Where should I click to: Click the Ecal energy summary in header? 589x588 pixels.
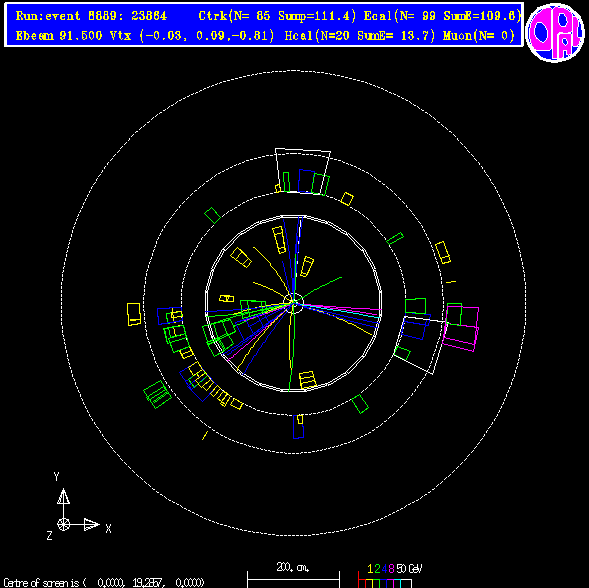[443, 16]
